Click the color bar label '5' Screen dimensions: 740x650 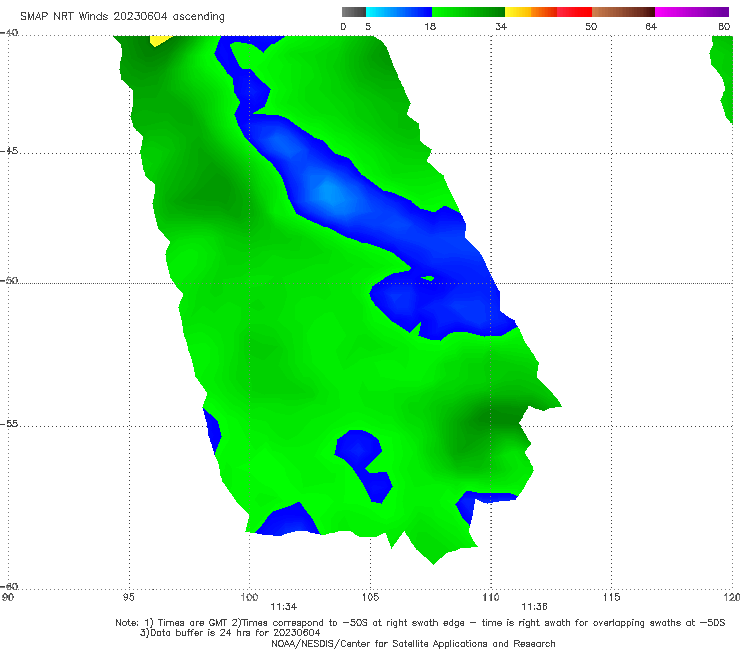[x=368, y=26]
